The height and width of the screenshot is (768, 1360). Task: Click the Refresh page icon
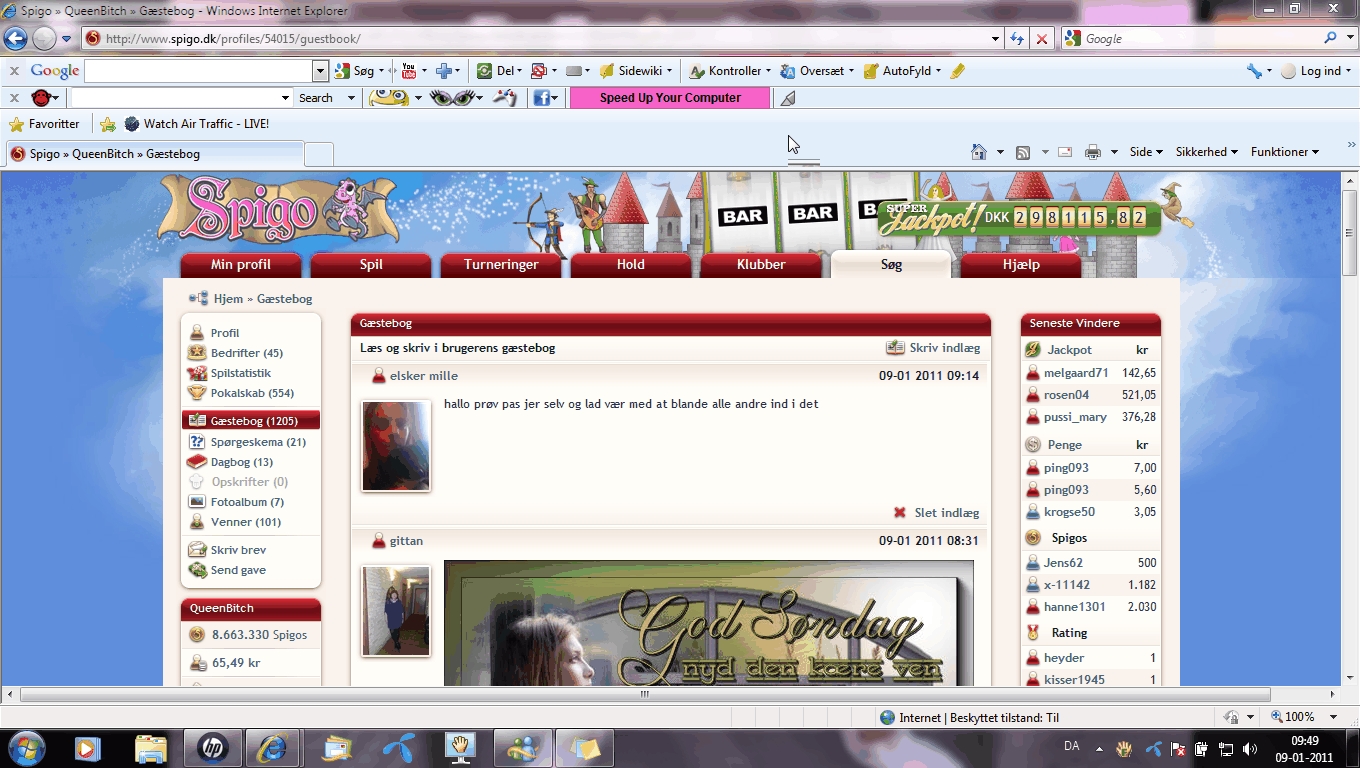(x=1017, y=39)
